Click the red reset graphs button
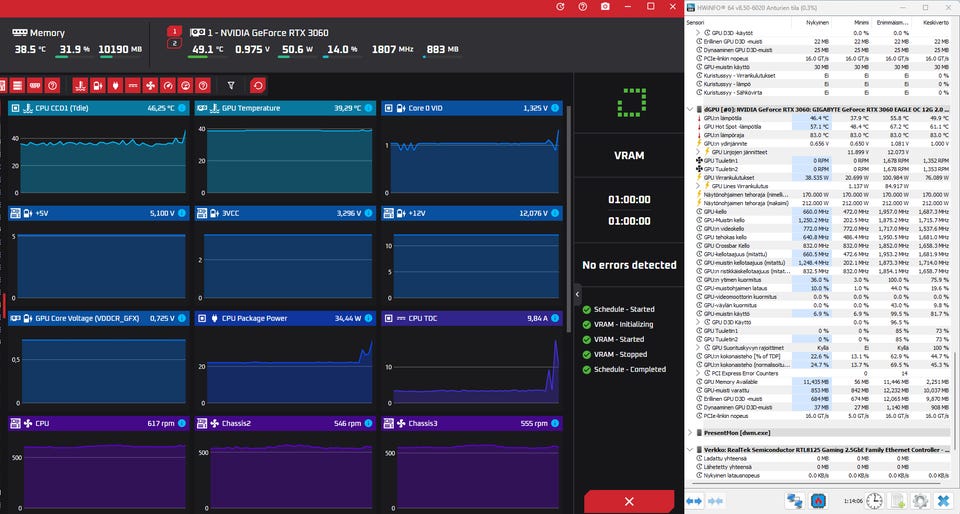Screen dimensions: 960x514 tap(258, 86)
